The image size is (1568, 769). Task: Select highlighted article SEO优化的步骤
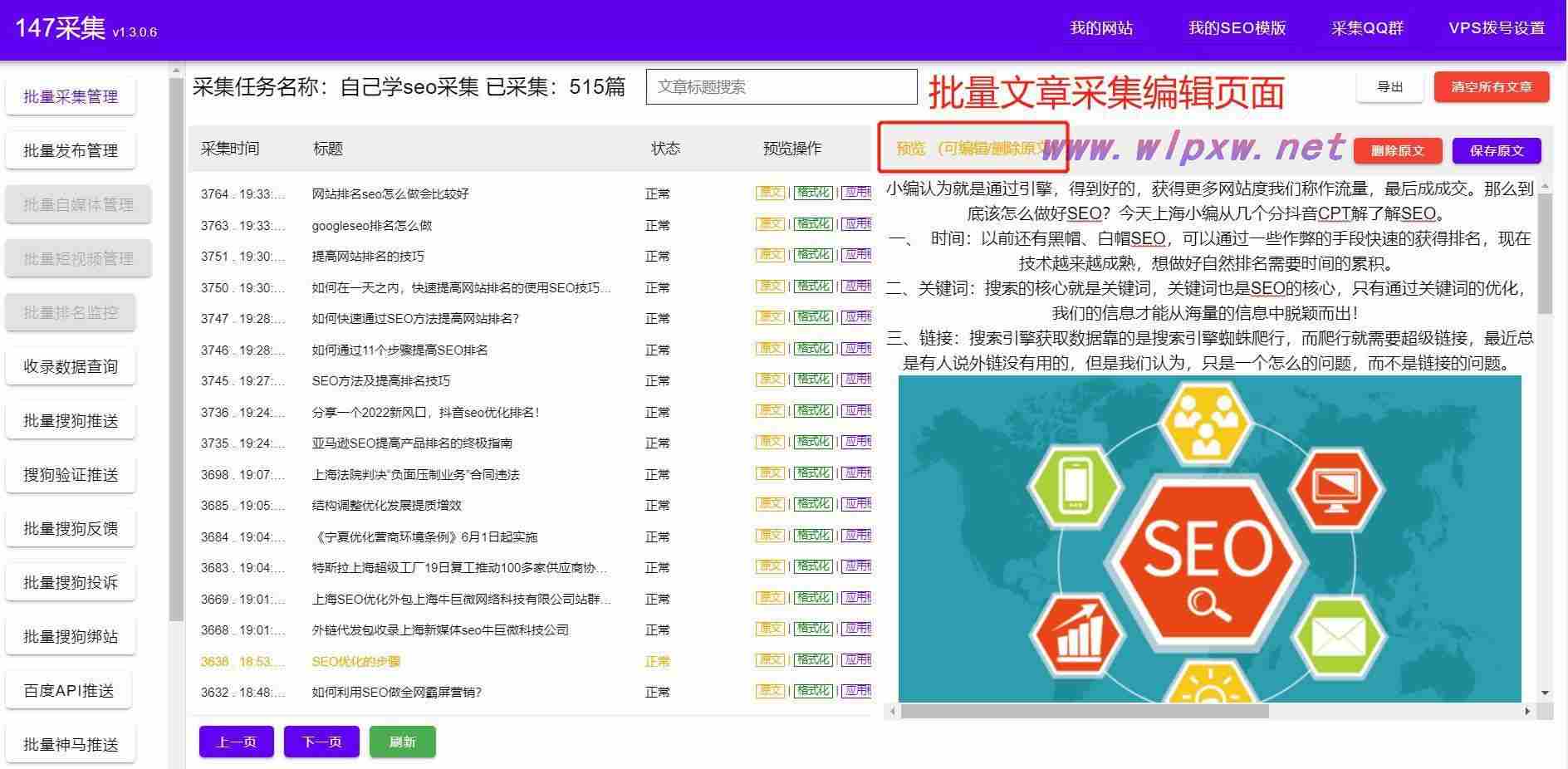point(356,661)
